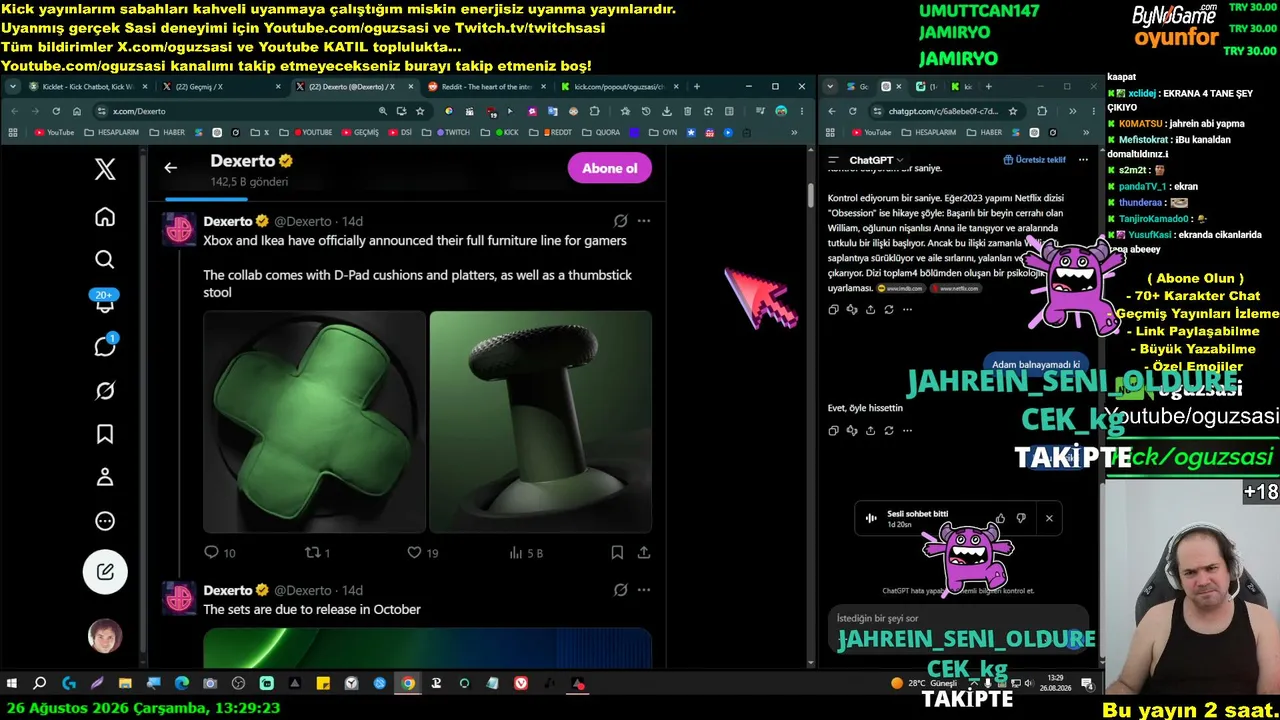
Task: Bookmark the Xbox and Ikea post
Action: (x=617, y=552)
